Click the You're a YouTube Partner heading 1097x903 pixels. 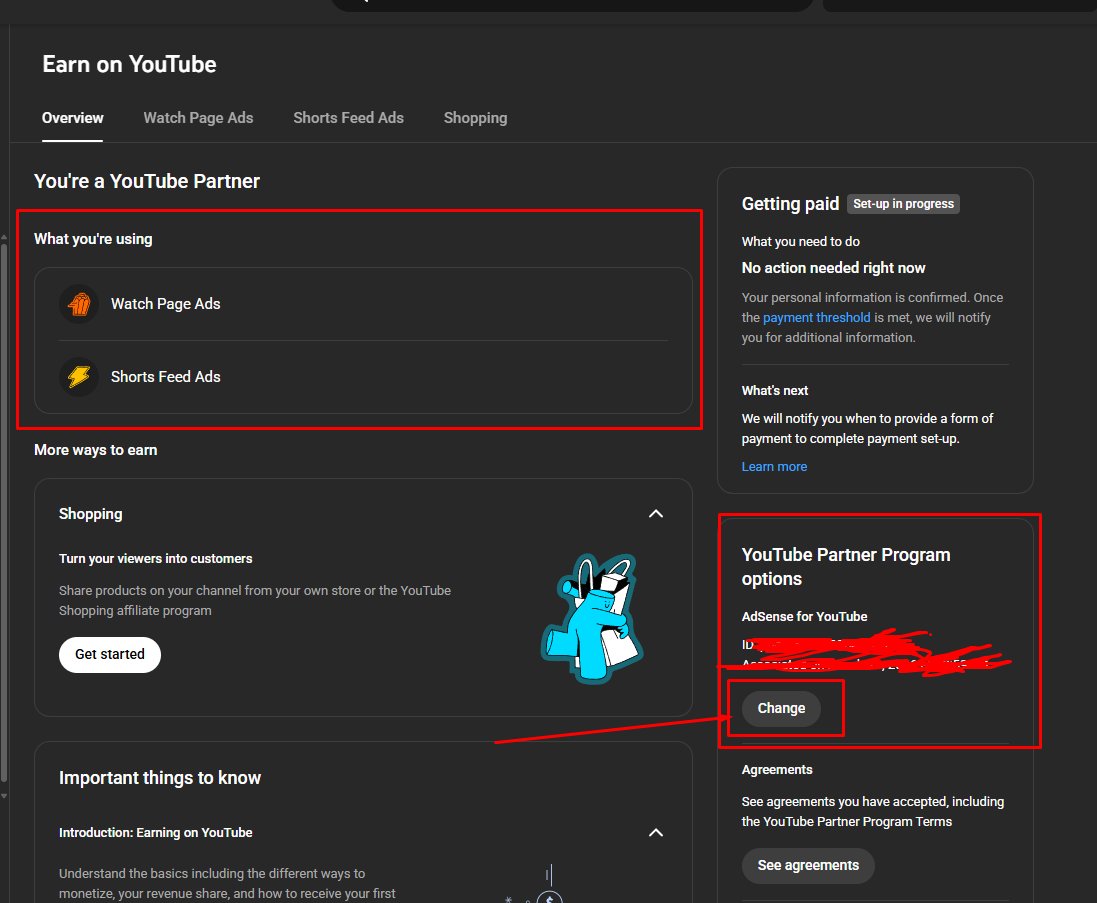[147, 181]
